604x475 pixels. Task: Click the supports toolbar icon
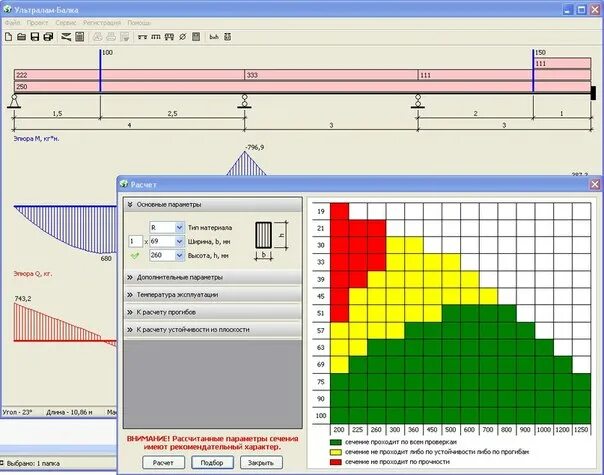tap(169, 37)
